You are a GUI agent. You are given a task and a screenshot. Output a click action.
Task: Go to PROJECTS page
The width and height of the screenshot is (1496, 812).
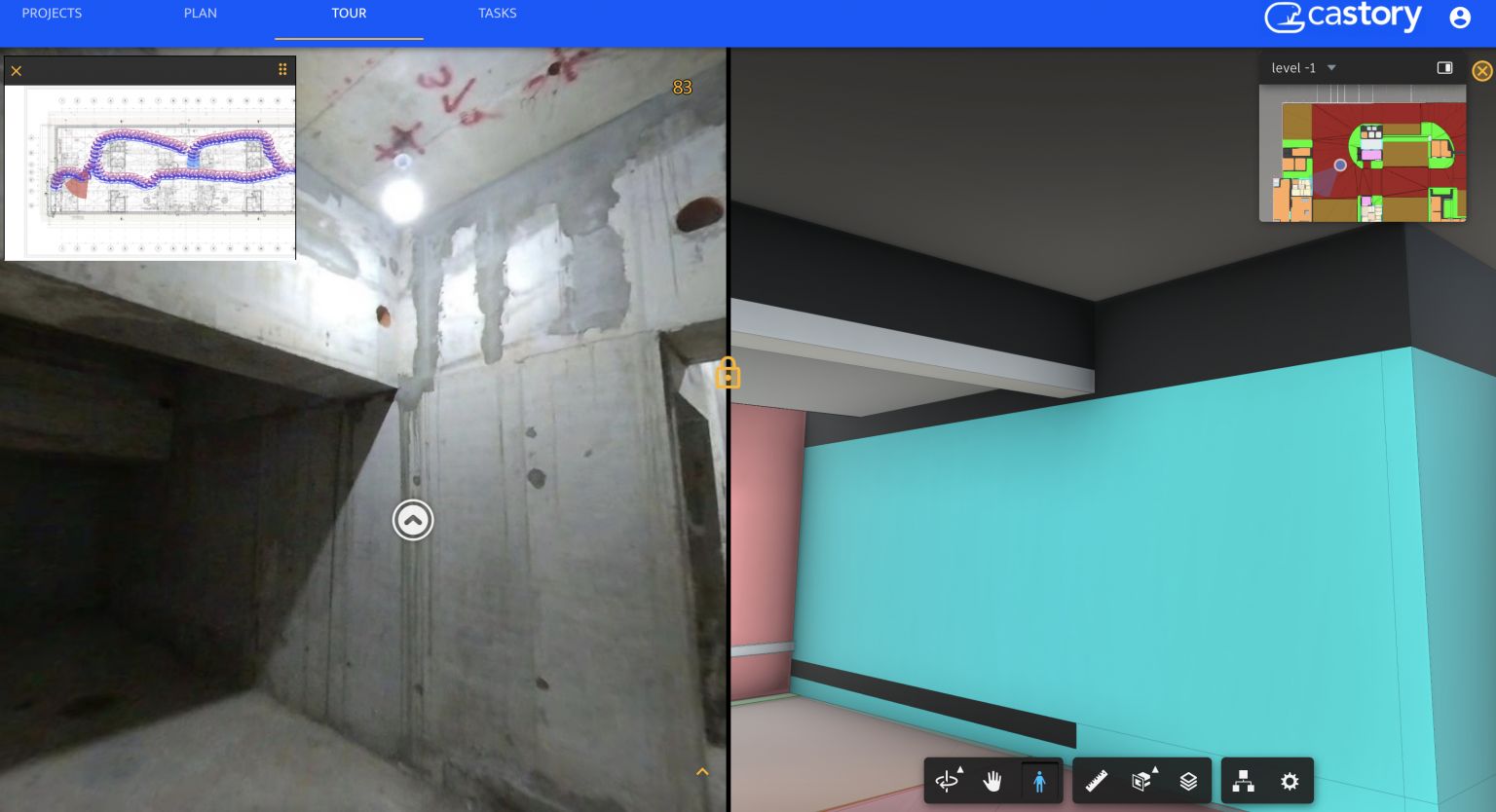[52, 14]
